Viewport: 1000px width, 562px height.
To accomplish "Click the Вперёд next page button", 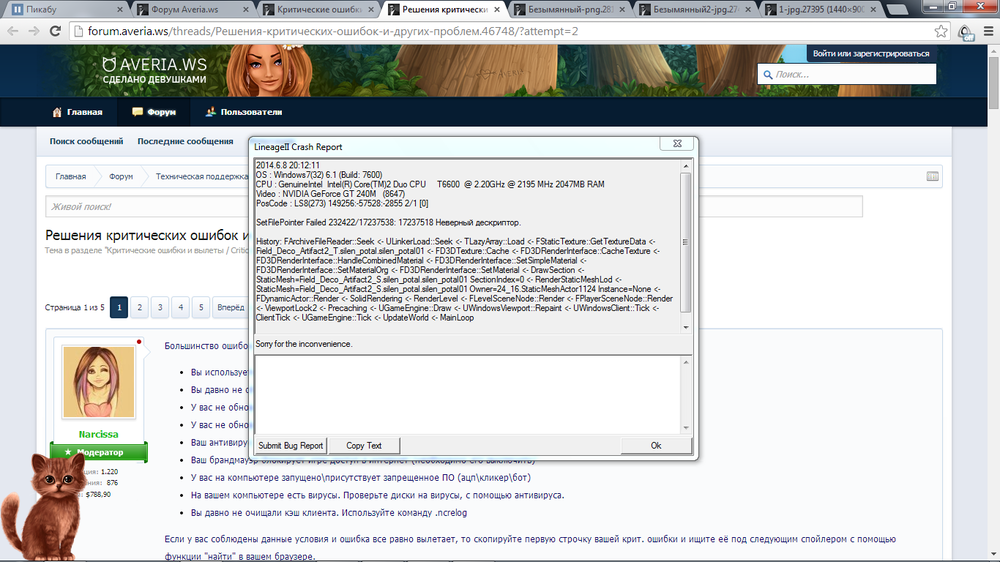I will [x=230, y=307].
